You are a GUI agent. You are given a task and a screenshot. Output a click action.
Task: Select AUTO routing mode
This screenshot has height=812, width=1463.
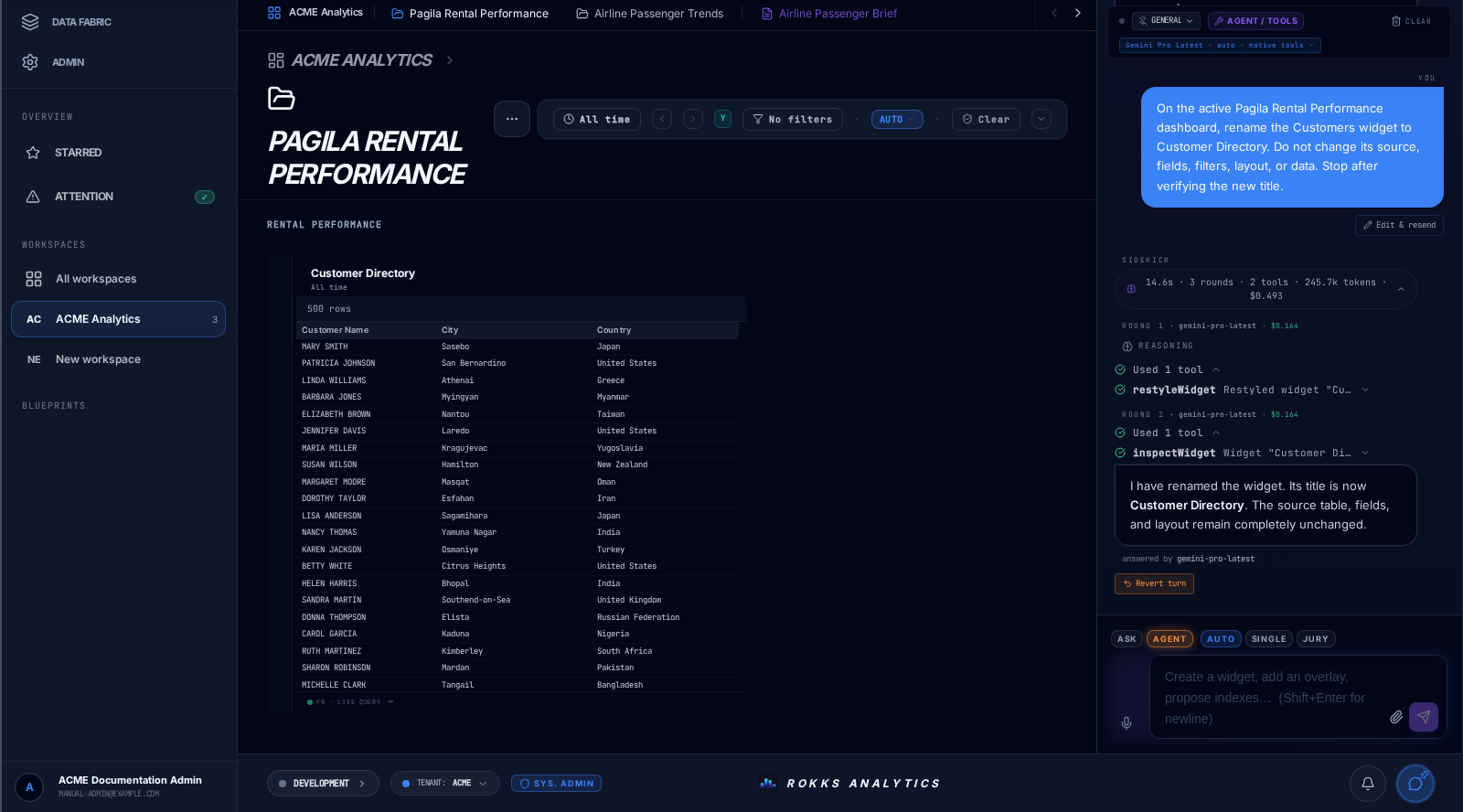(x=1221, y=639)
